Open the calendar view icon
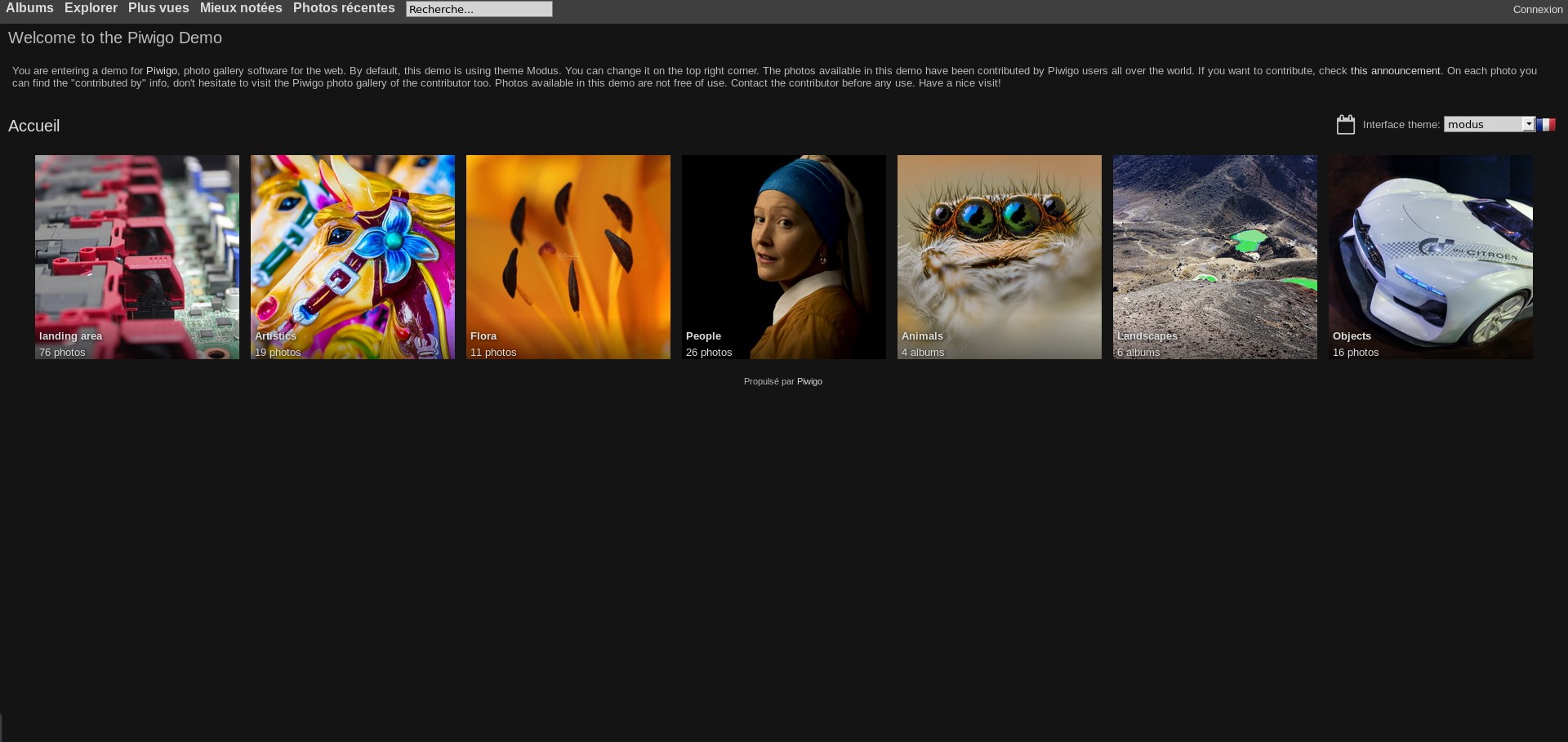The height and width of the screenshot is (742, 1568). [x=1346, y=124]
